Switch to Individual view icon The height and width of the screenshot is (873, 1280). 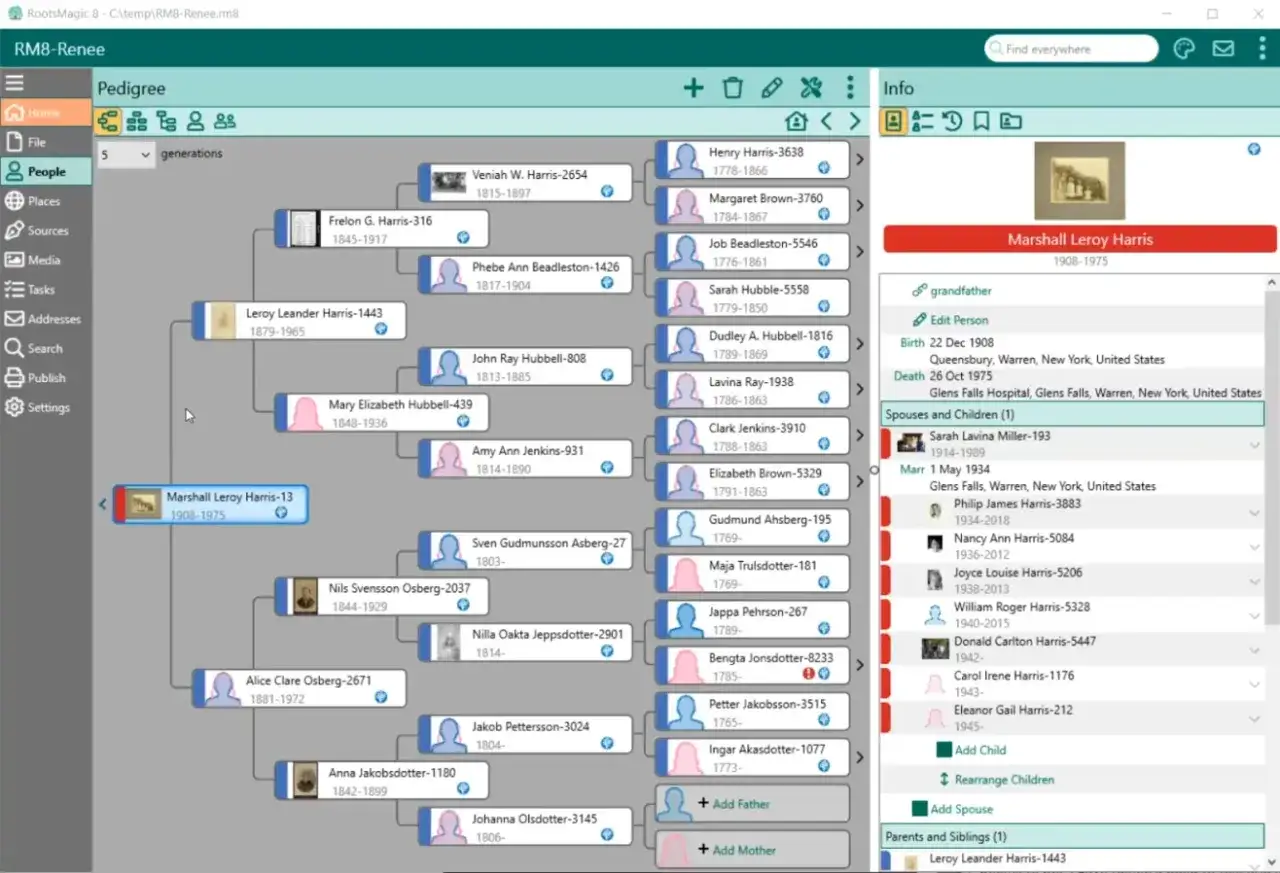(x=195, y=121)
